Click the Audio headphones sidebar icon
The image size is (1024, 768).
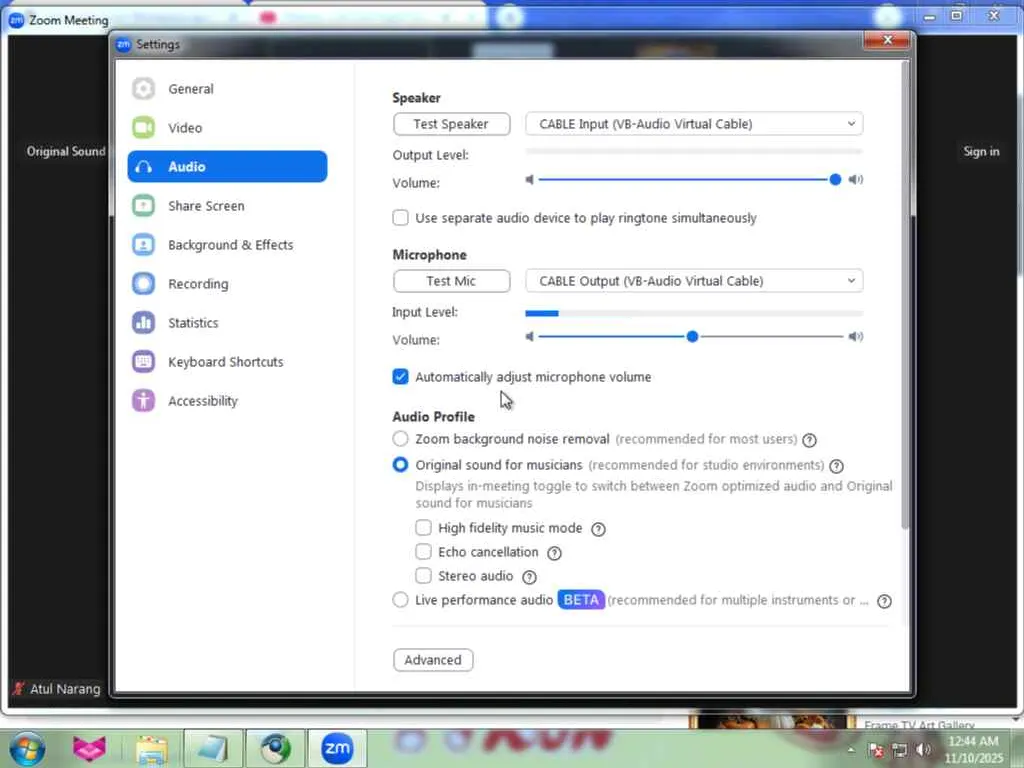tap(143, 167)
